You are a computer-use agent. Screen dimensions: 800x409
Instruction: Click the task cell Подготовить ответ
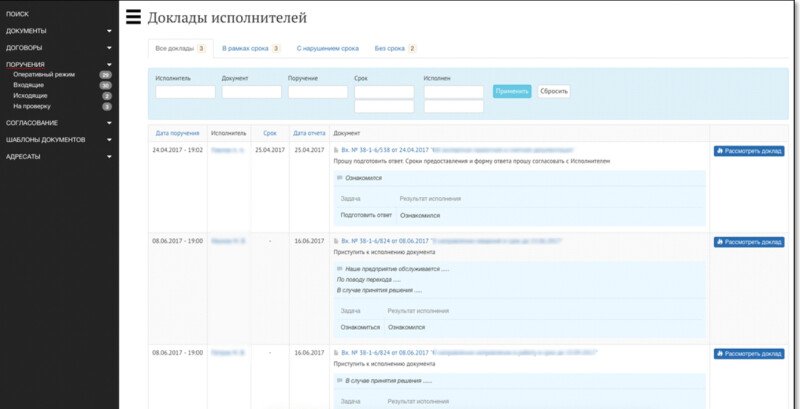point(366,216)
